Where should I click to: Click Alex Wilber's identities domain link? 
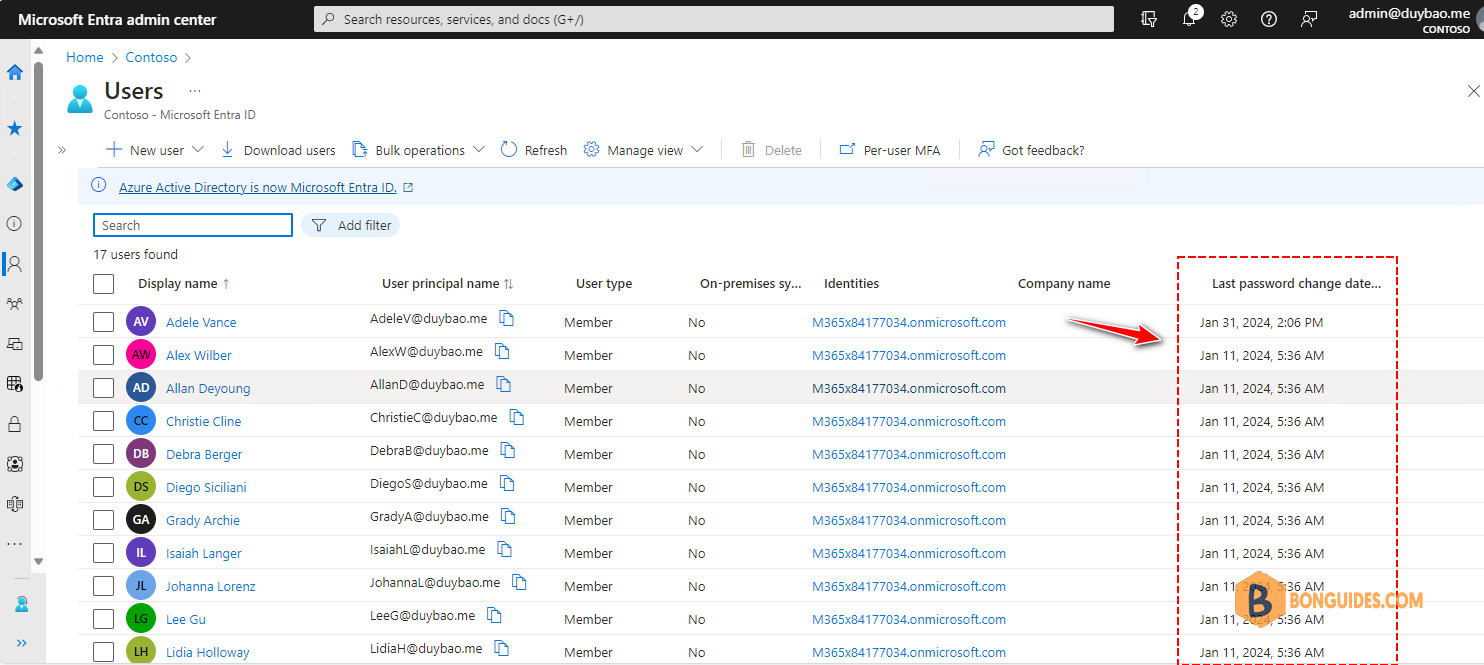tap(909, 355)
